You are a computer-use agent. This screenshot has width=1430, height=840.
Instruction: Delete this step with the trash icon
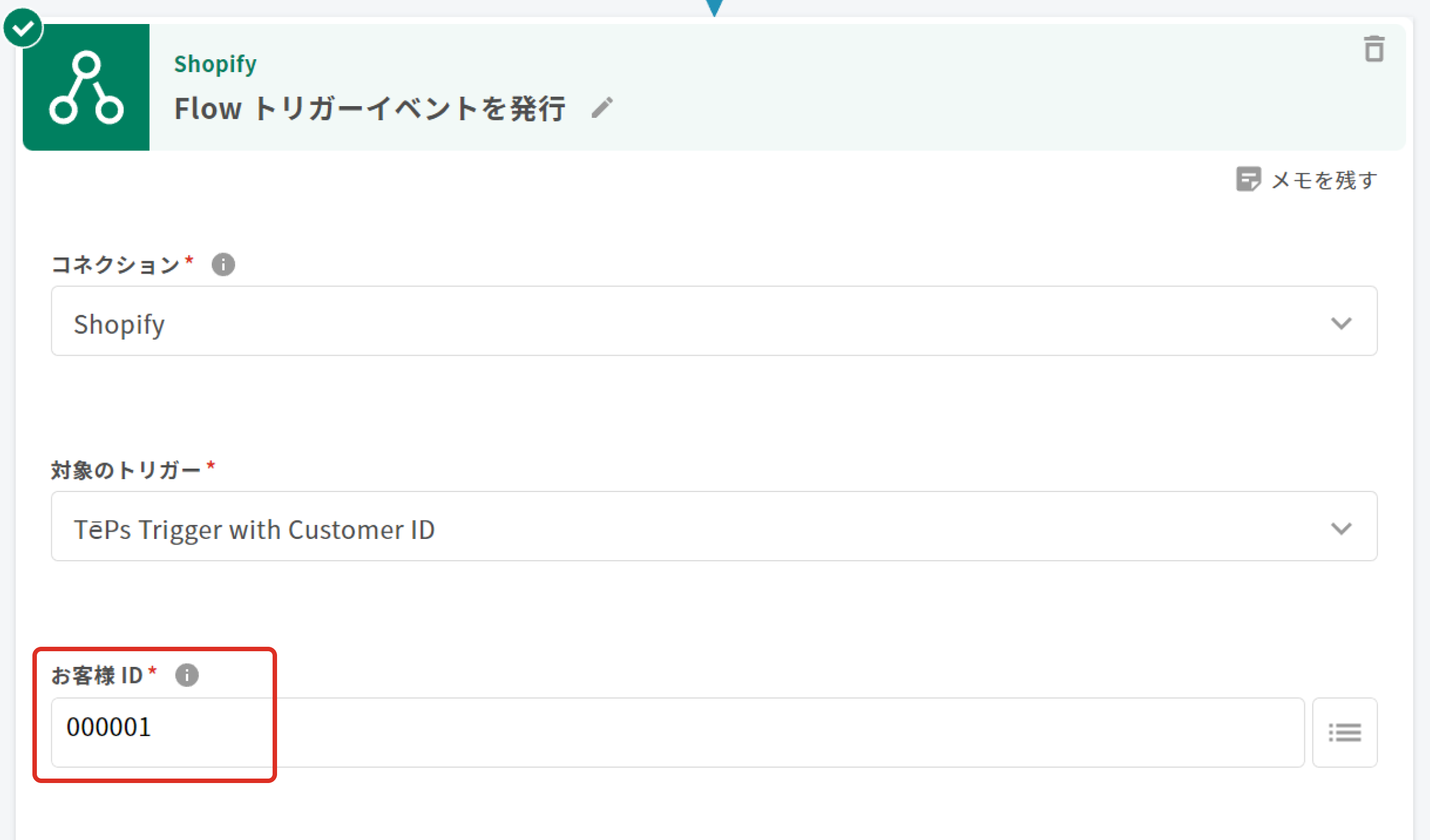click(x=1374, y=49)
